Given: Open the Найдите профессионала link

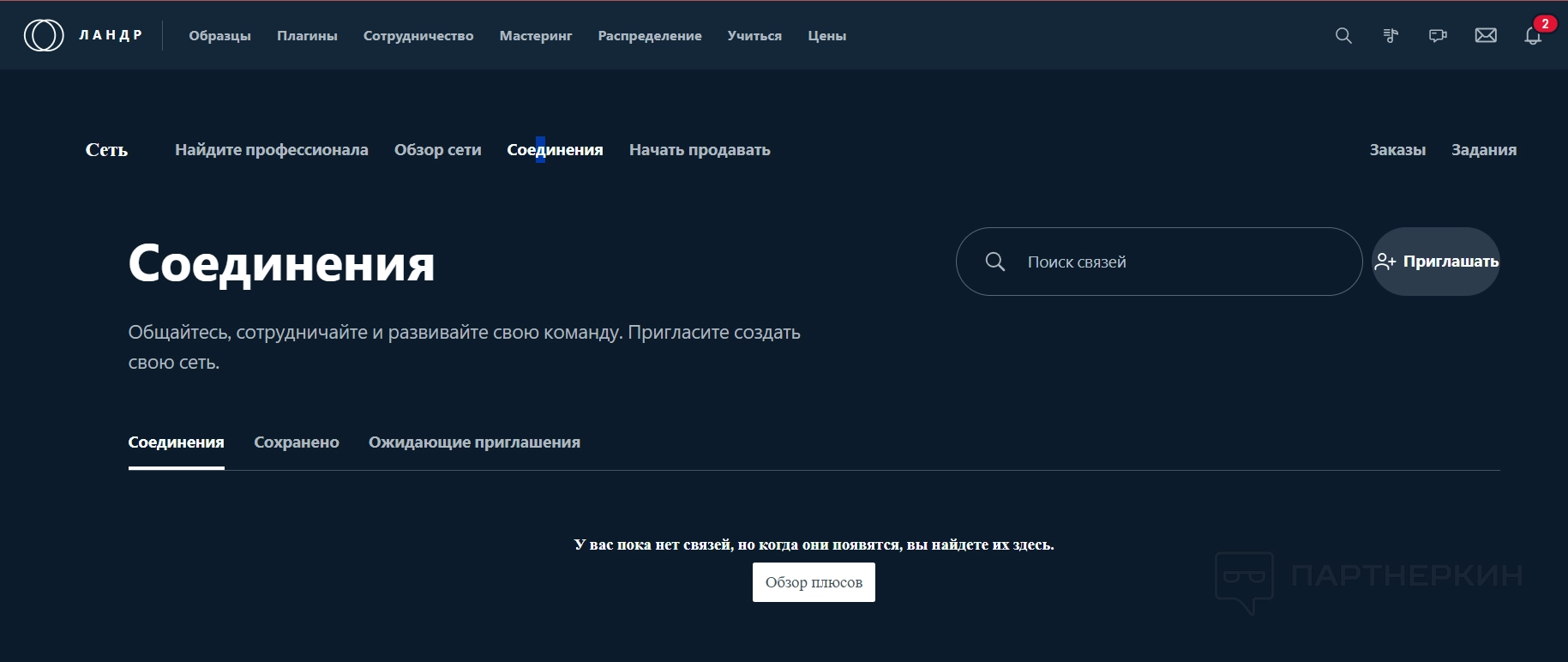Looking at the screenshot, I should [x=272, y=150].
